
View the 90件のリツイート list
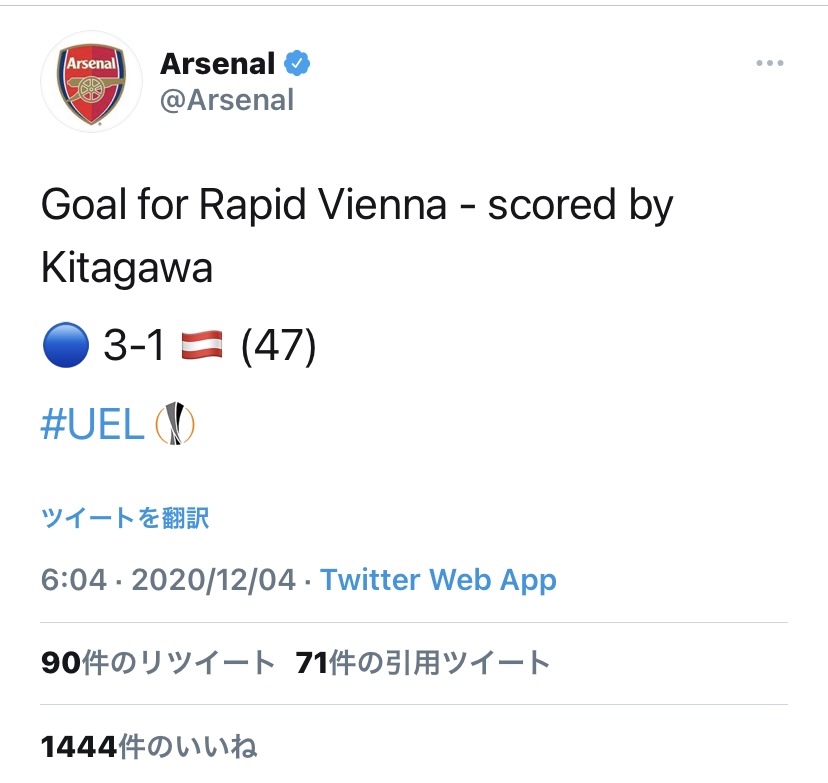158,662
